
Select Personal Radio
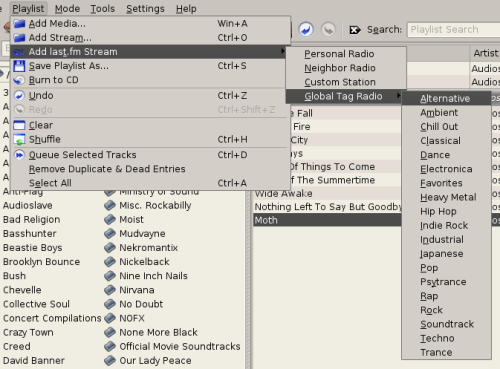coord(346,54)
